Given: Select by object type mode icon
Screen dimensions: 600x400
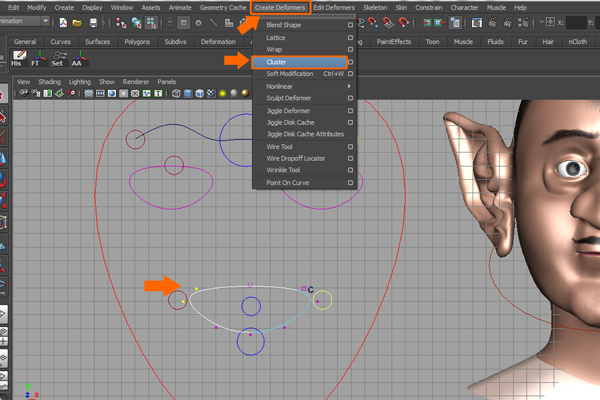Looking at the screenshot, I should click(x=136, y=23).
